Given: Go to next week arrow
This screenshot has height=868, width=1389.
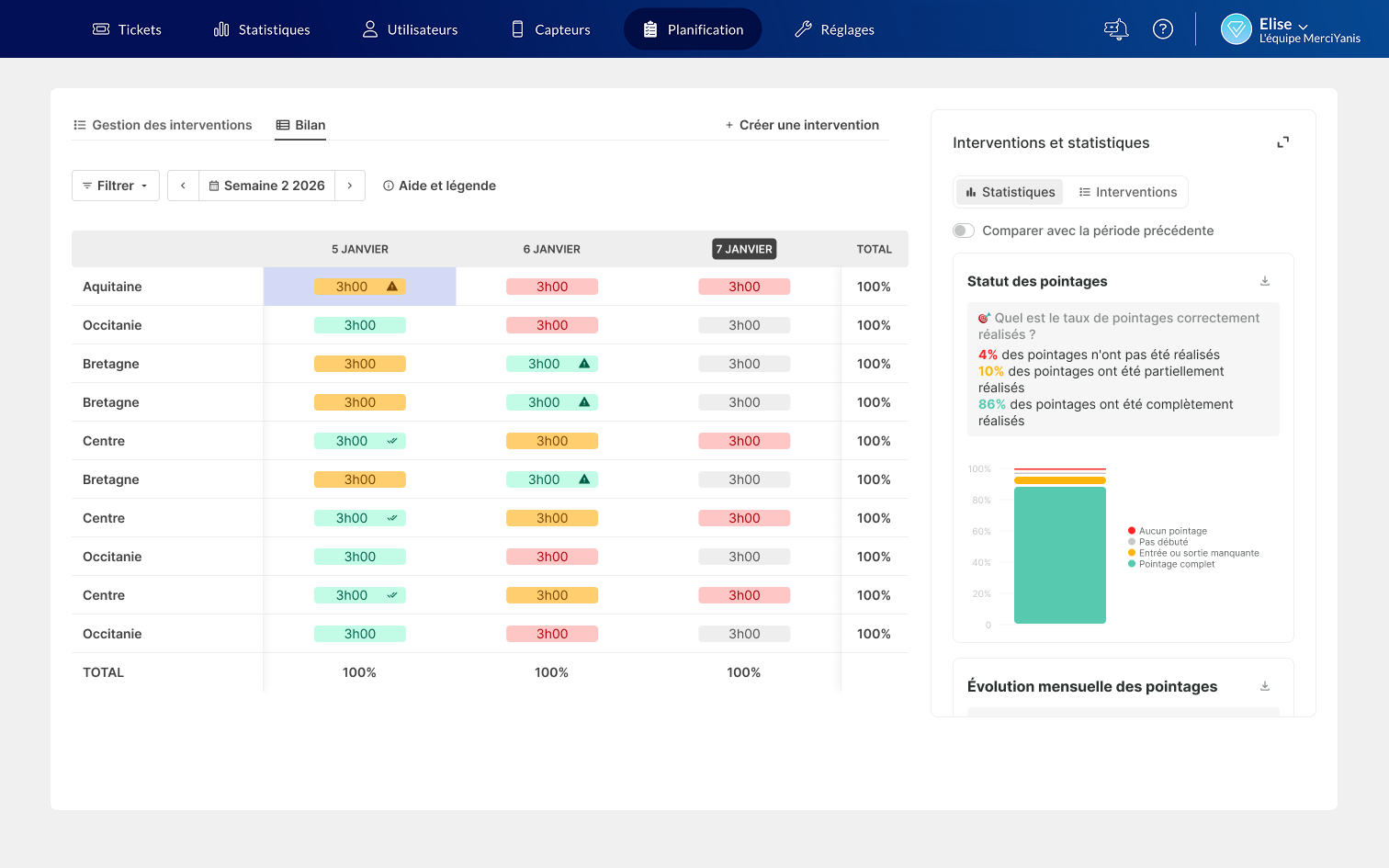Looking at the screenshot, I should (x=350, y=186).
